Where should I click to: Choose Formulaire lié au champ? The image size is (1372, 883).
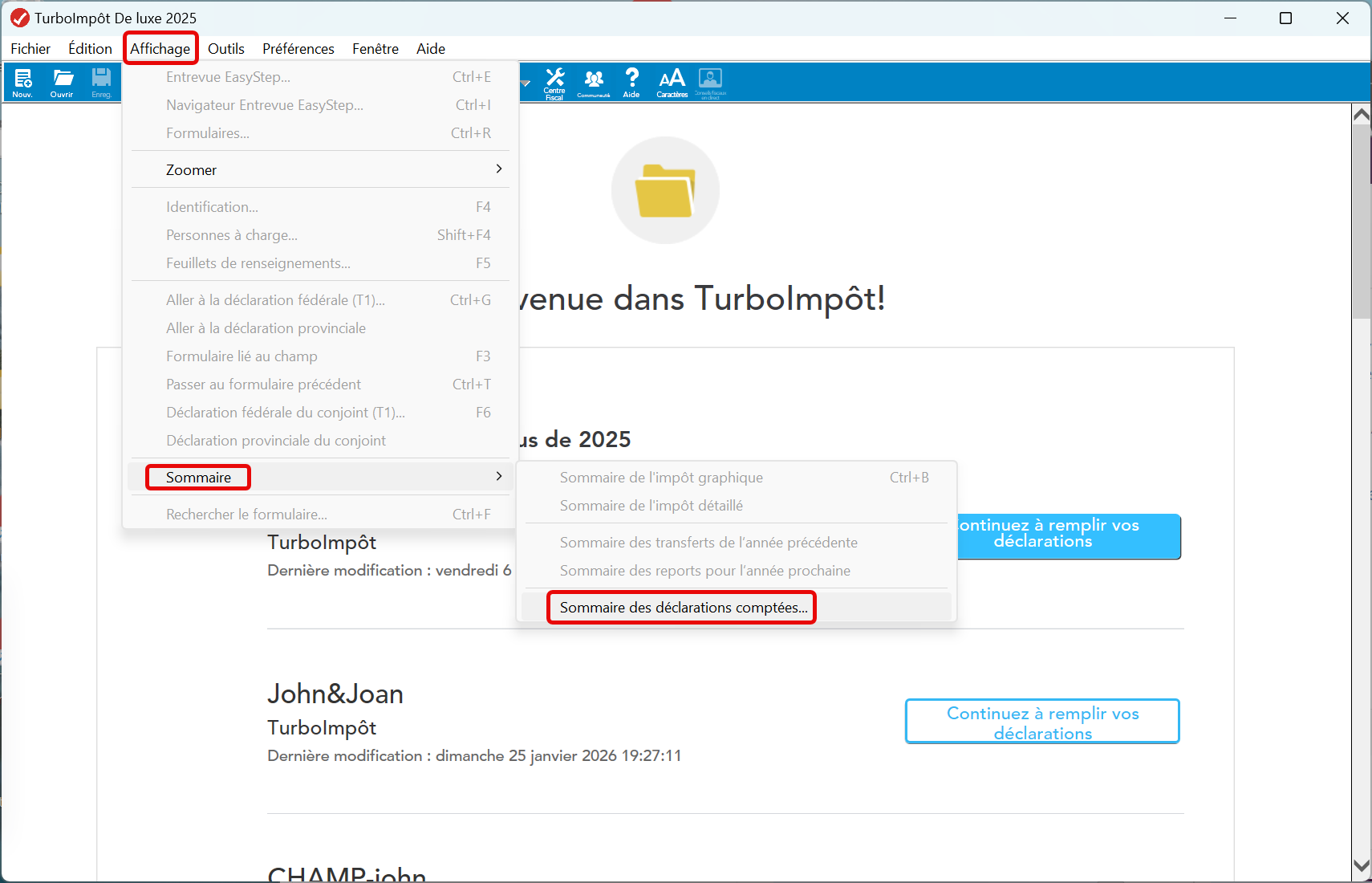tap(320, 356)
